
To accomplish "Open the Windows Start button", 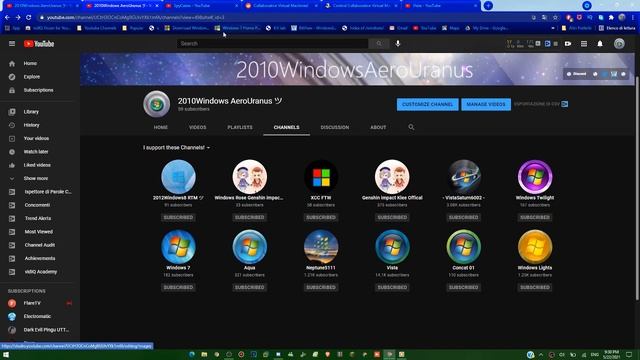I will (6, 355).
